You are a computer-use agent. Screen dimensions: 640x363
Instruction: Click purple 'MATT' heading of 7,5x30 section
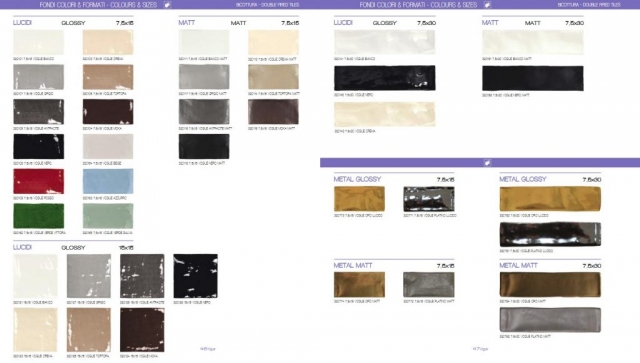490,23
